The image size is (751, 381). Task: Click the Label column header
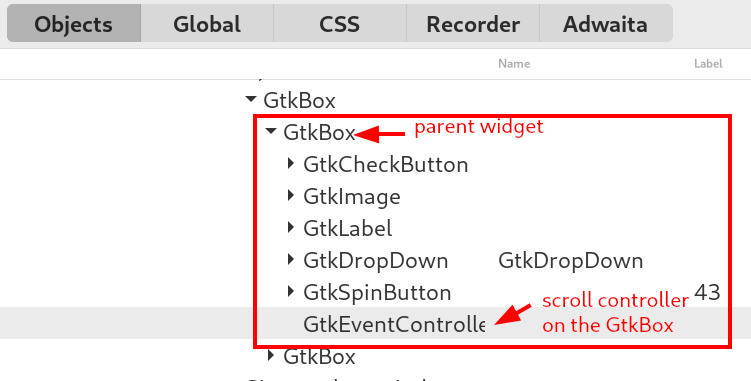pyautogui.click(x=708, y=64)
